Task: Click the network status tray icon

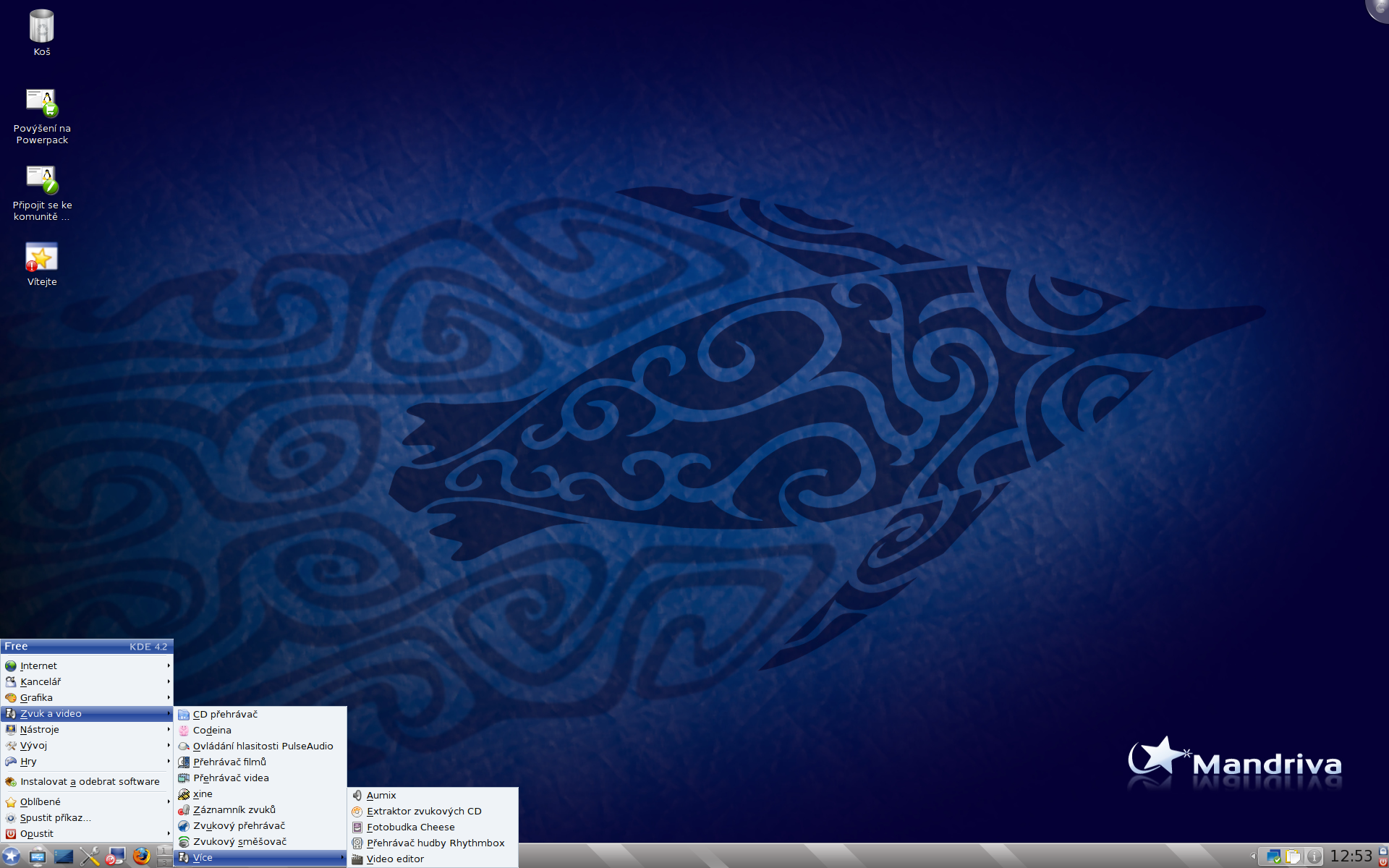Action: pyautogui.click(x=1274, y=856)
